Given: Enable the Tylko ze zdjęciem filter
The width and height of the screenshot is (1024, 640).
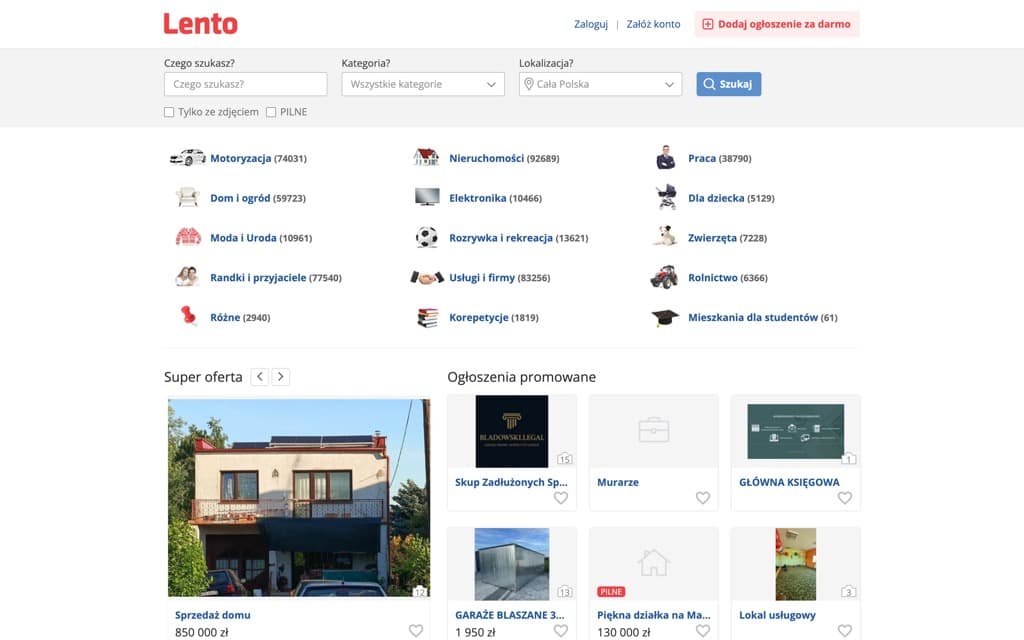Looking at the screenshot, I should point(169,111).
